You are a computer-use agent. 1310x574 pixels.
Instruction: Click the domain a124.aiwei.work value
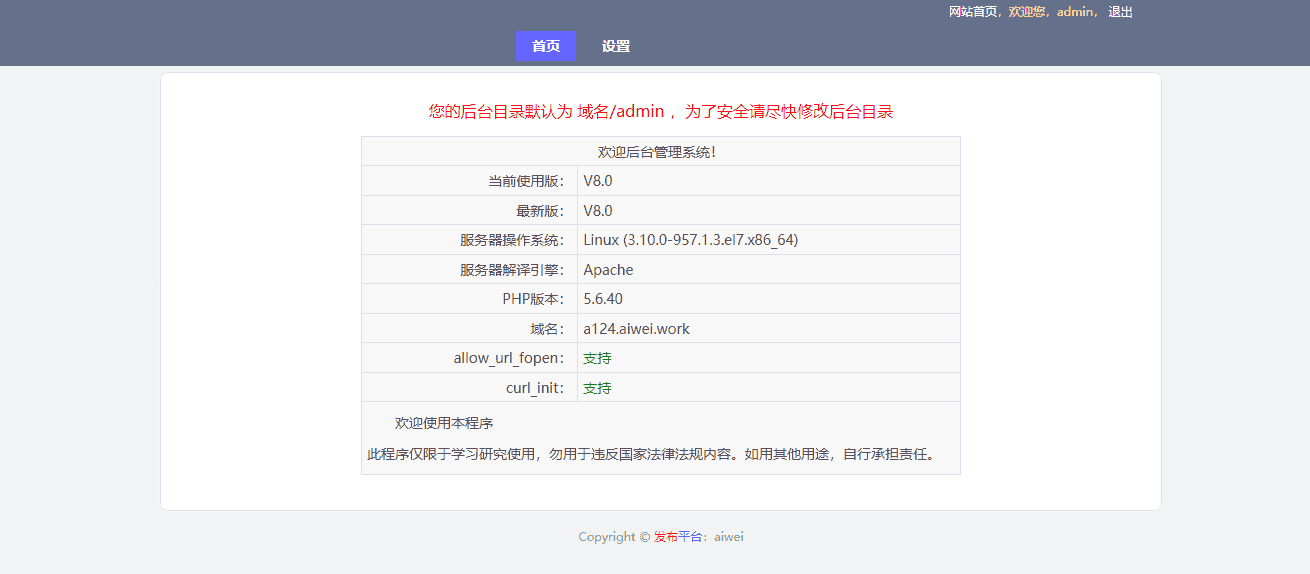point(636,329)
